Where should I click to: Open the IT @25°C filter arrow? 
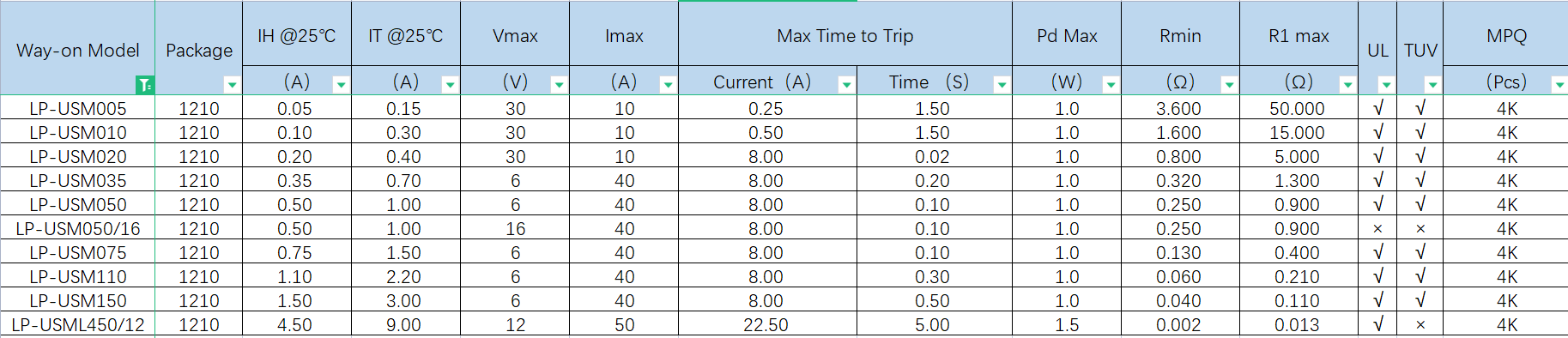(450, 85)
